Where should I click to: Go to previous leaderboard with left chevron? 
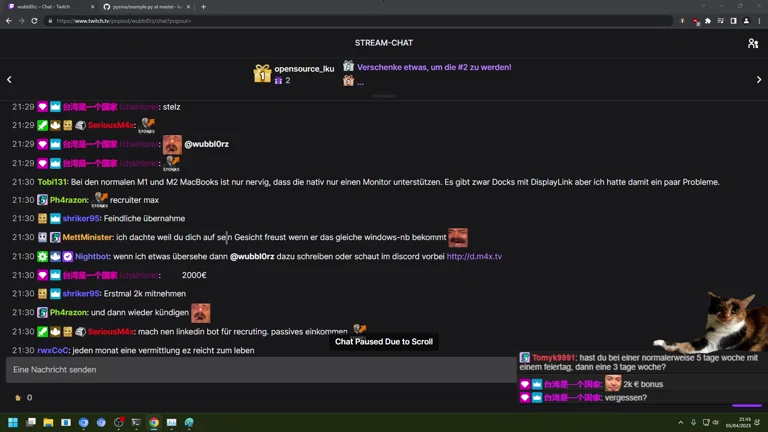point(9,80)
